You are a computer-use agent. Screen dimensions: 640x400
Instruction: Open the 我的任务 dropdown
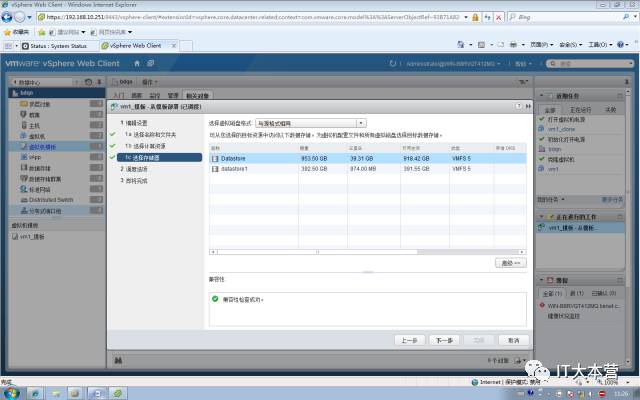551,200
